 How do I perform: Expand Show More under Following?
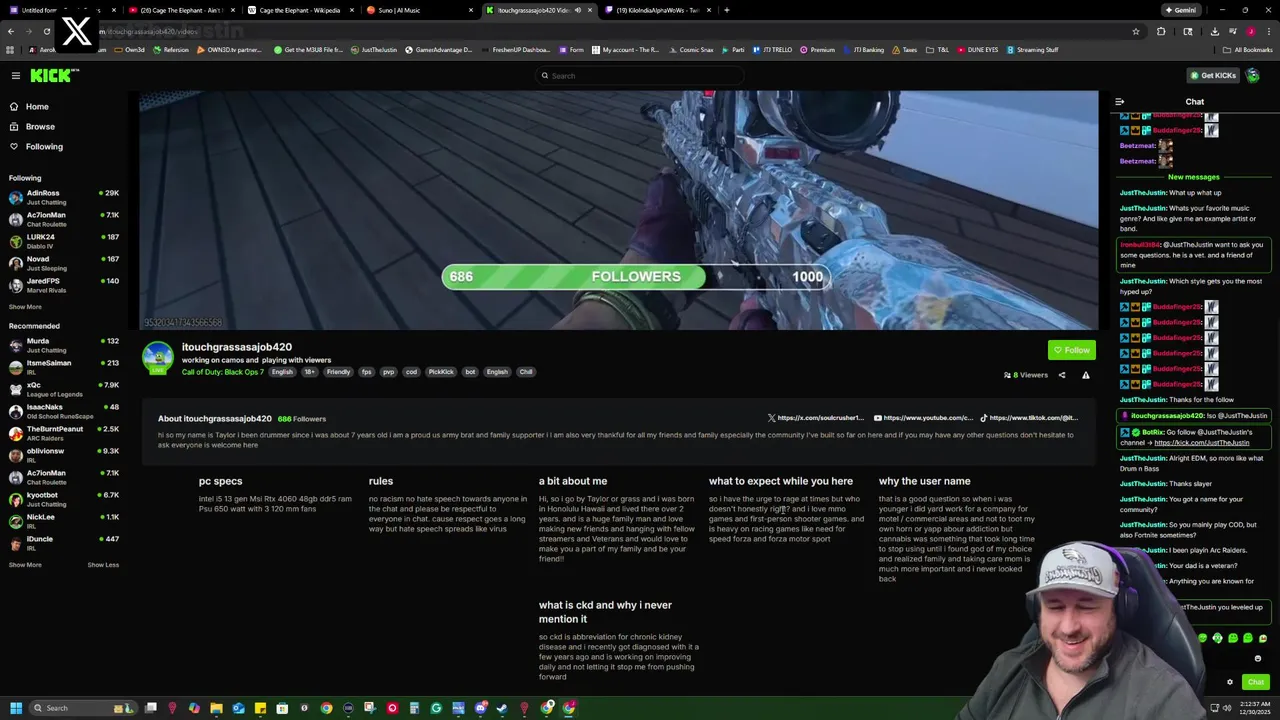pos(25,307)
